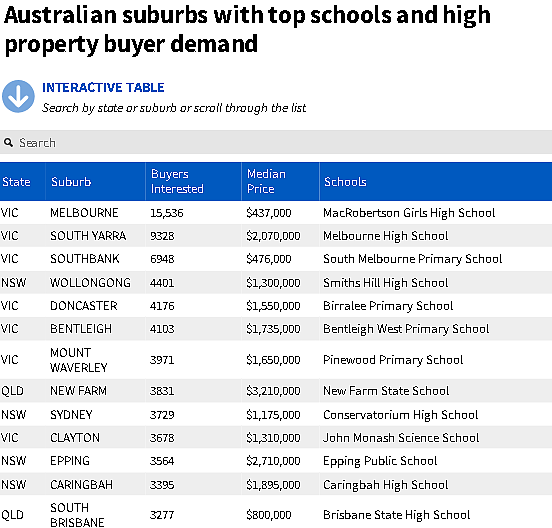Viewport: 552px width, 528px height.
Task: Sort by the Suburb column header
Action: tap(71, 182)
